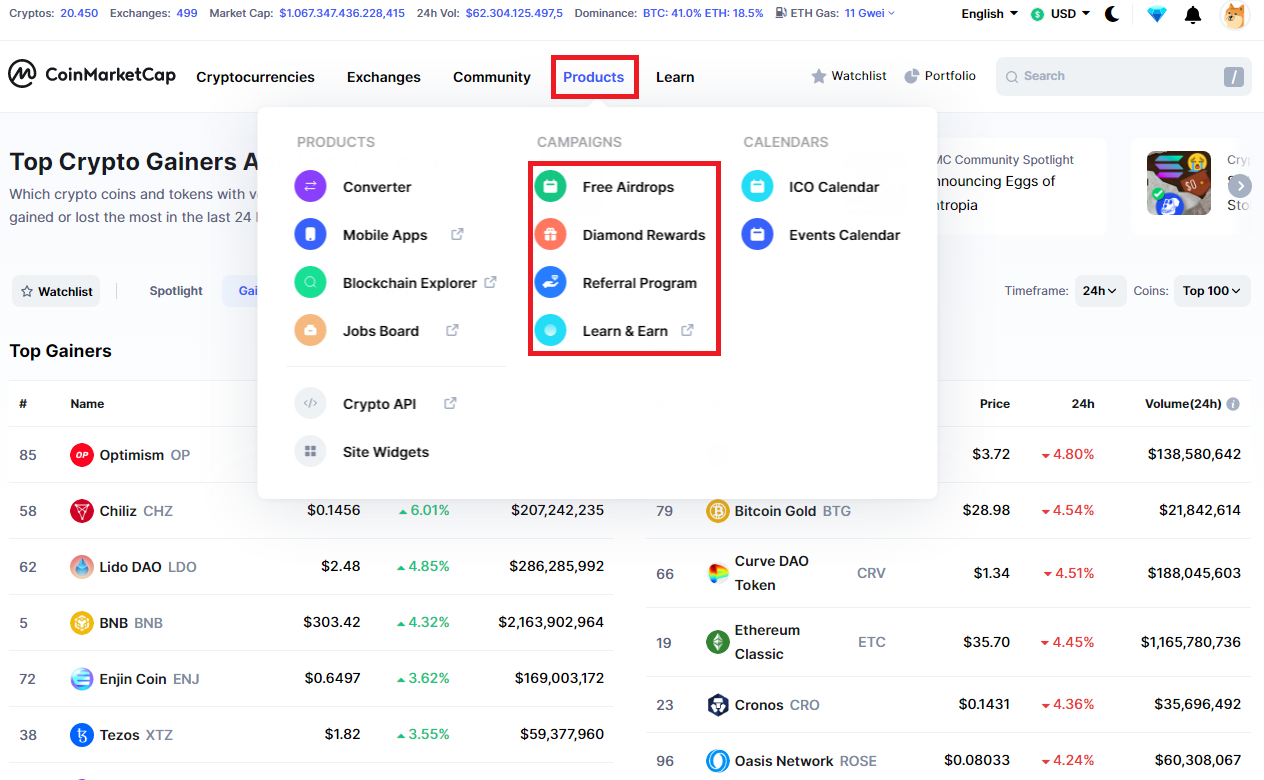Click the Price column header
The width and height of the screenshot is (1264, 780).
pyautogui.click(x=995, y=404)
